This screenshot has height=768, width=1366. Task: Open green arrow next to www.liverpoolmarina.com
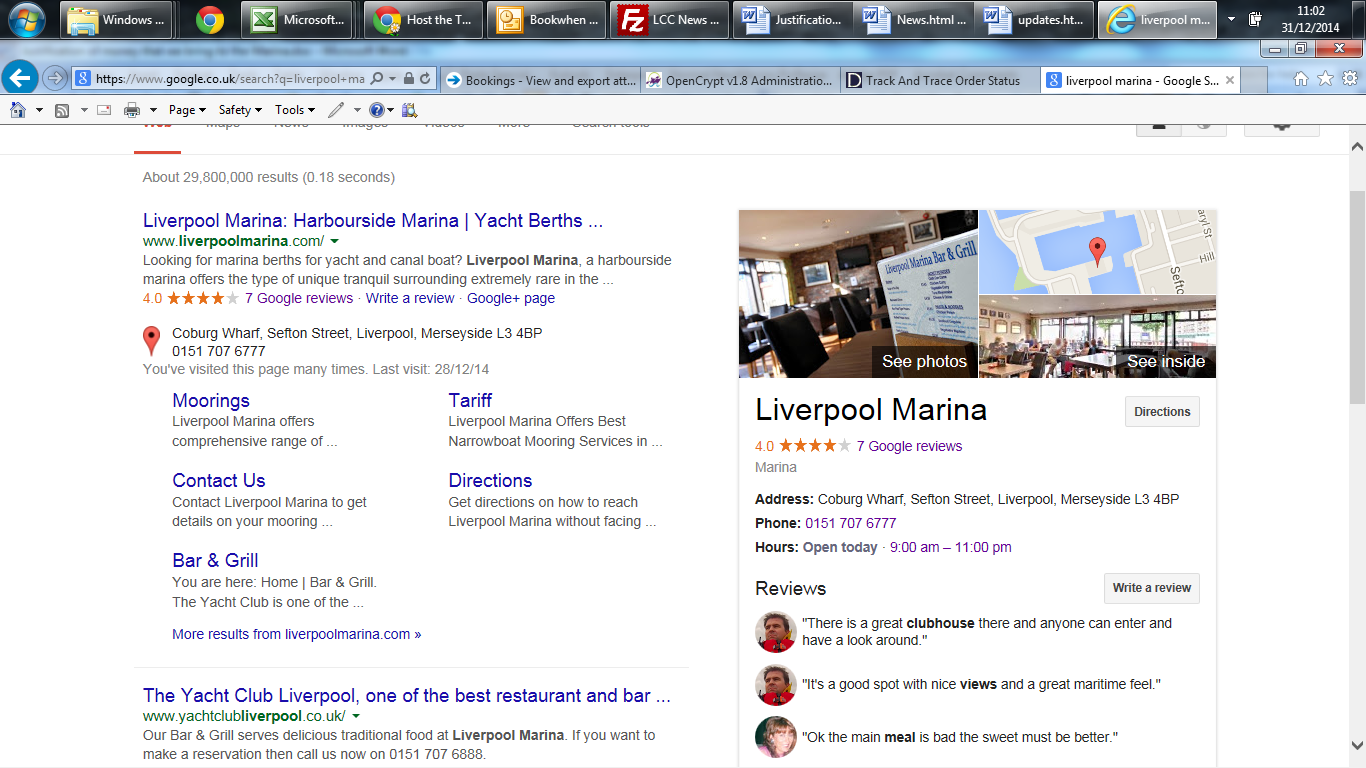point(335,241)
